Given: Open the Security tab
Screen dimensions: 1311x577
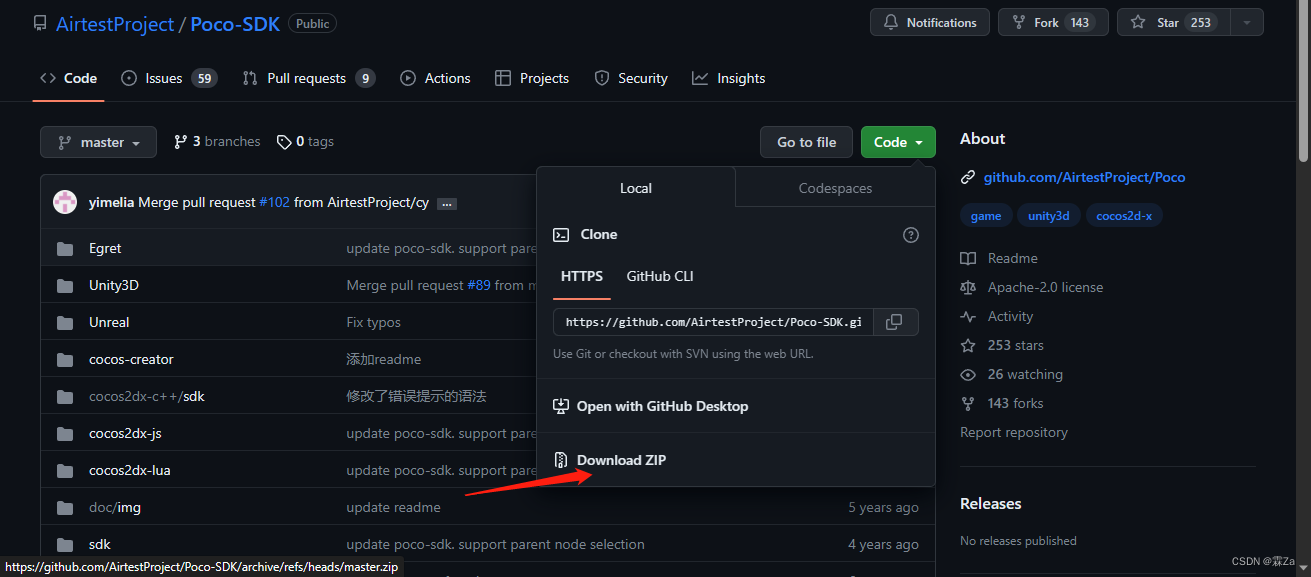Looking at the screenshot, I should coord(631,78).
